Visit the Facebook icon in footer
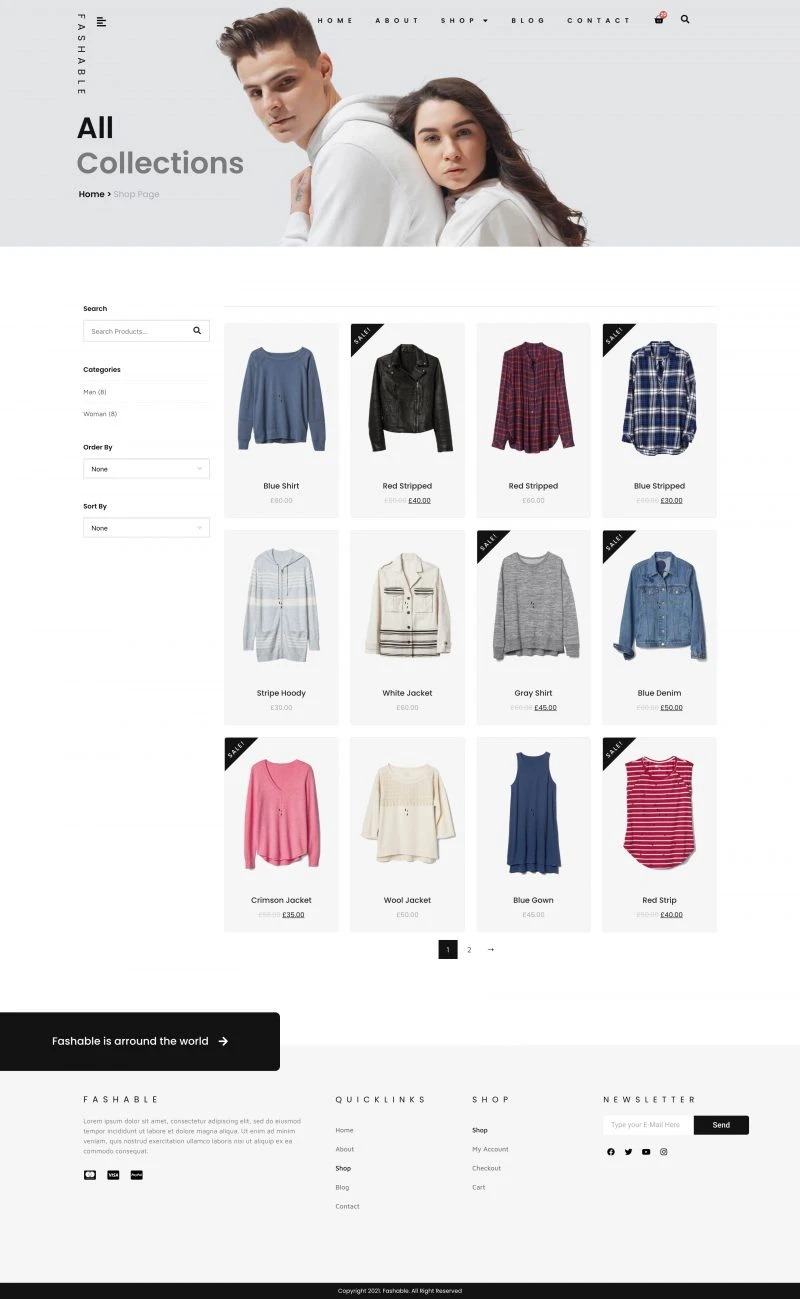The width and height of the screenshot is (800, 1299). tap(611, 1152)
